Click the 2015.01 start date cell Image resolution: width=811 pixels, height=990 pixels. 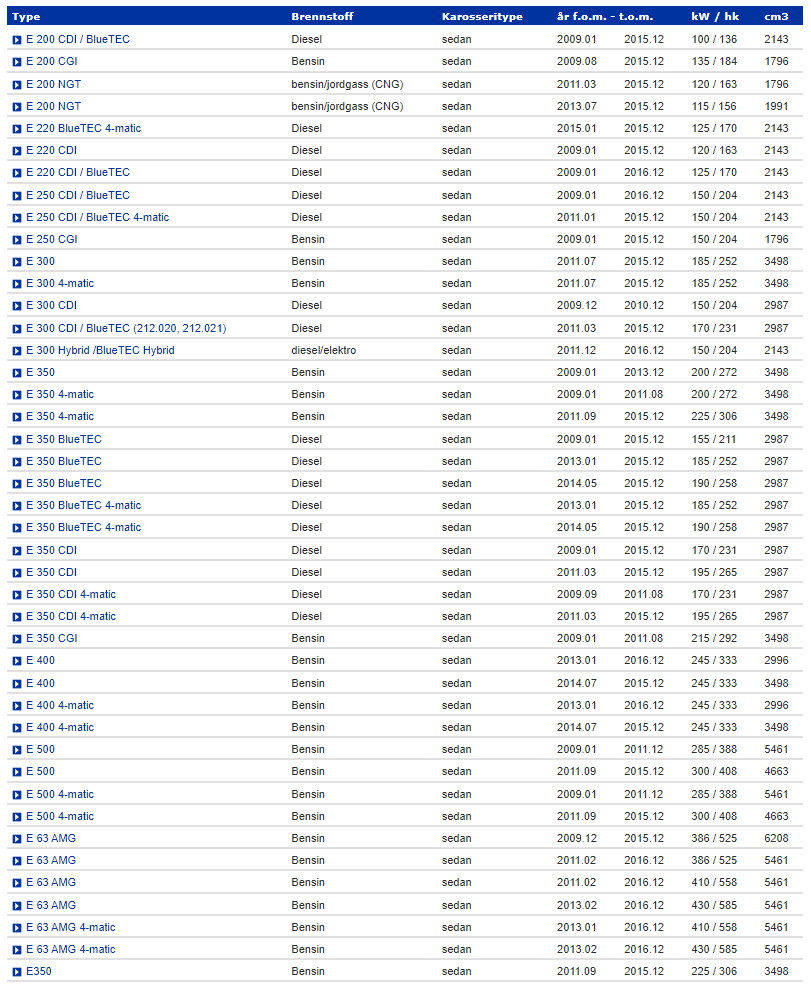(577, 128)
